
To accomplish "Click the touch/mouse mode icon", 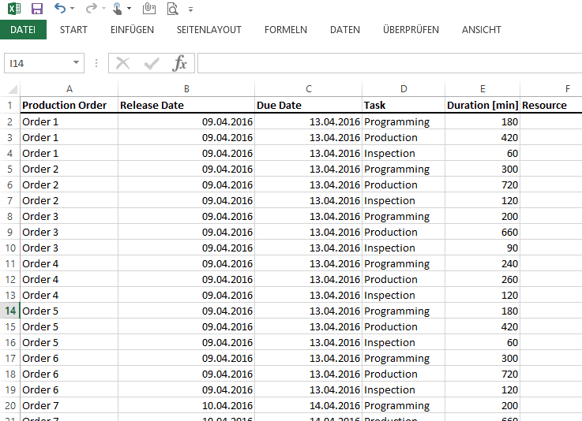I will [118, 9].
